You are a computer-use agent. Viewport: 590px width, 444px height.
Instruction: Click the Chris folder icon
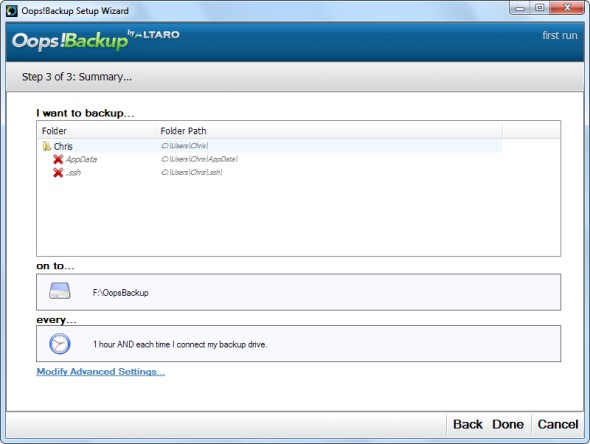pyautogui.click(x=47, y=146)
